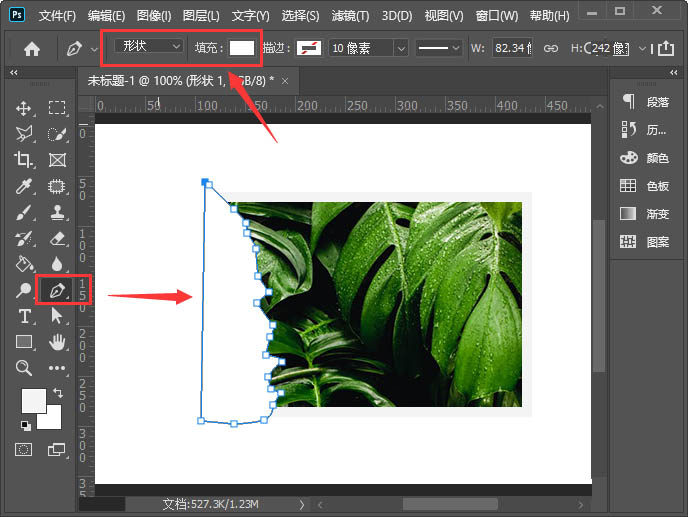Open the 滤镜(T) menu
688x517 pixels.
(x=349, y=16)
